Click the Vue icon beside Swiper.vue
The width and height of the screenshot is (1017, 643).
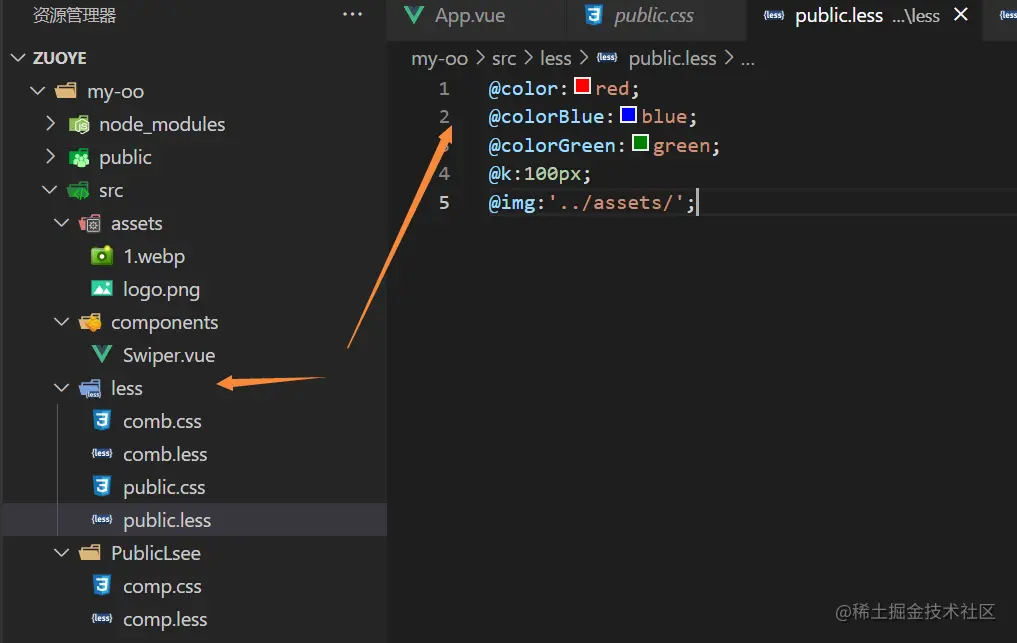point(101,355)
